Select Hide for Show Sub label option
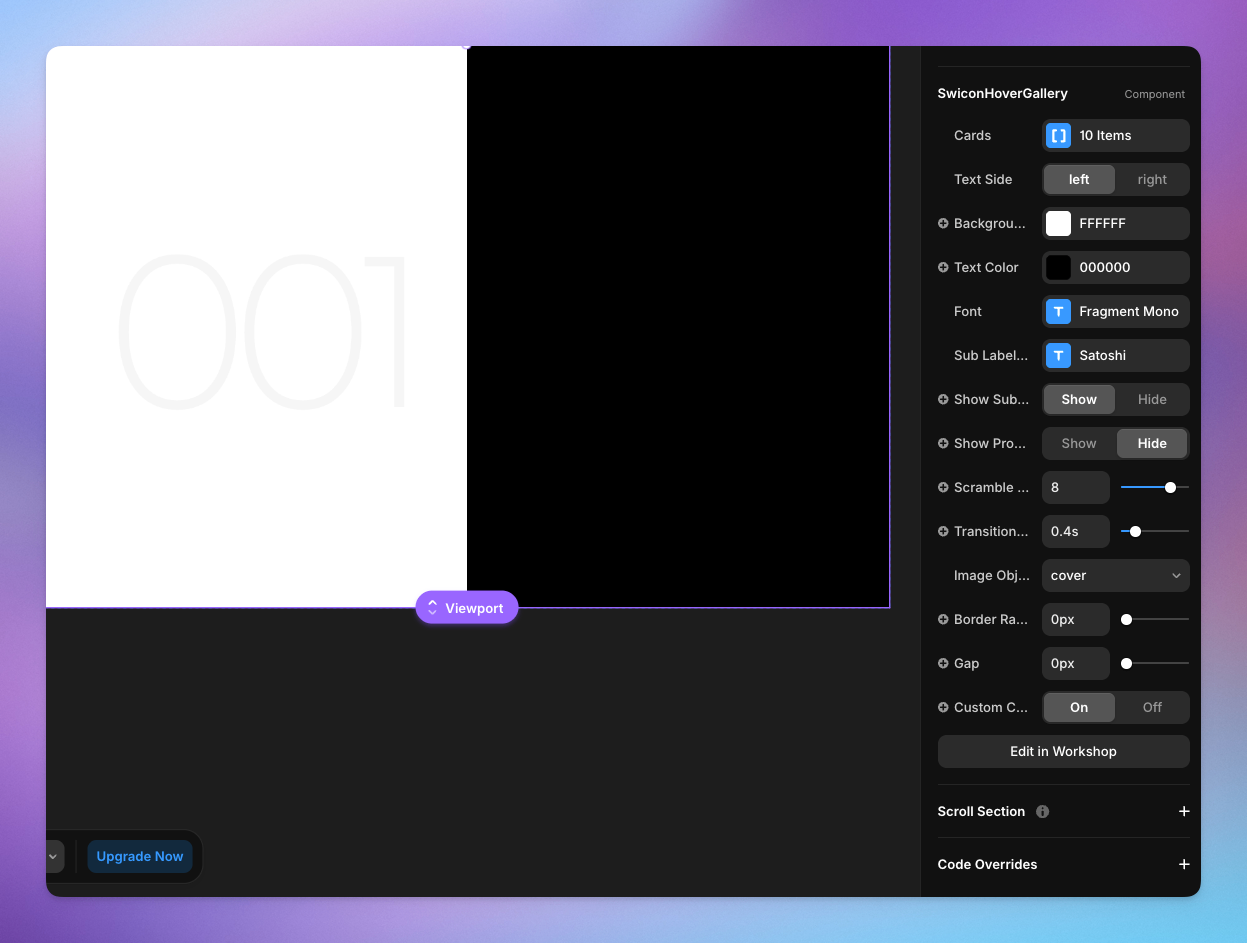This screenshot has width=1247, height=943. (x=1152, y=400)
